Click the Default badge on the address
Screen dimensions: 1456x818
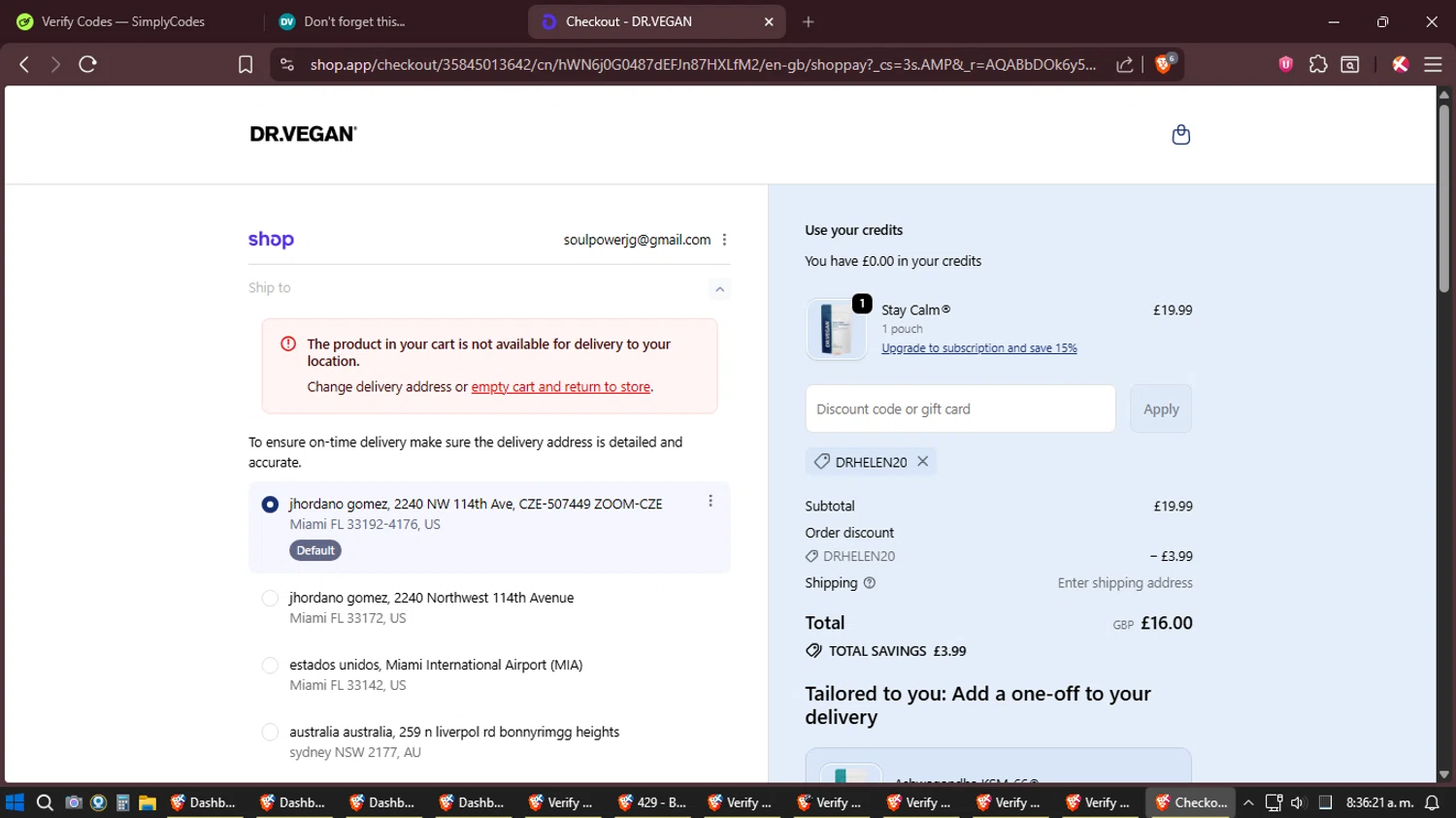[315, 550]
